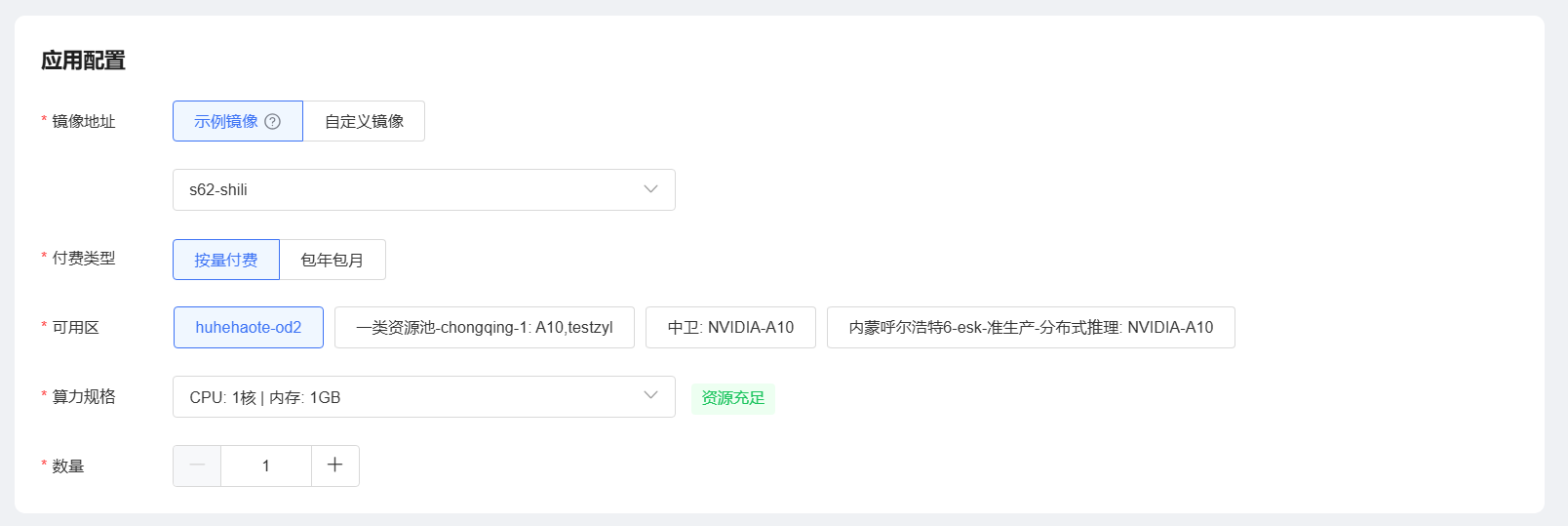Open the s62-shili image dropdown
Viewport: 1568px width, 526px height.
tap(410, 190)
